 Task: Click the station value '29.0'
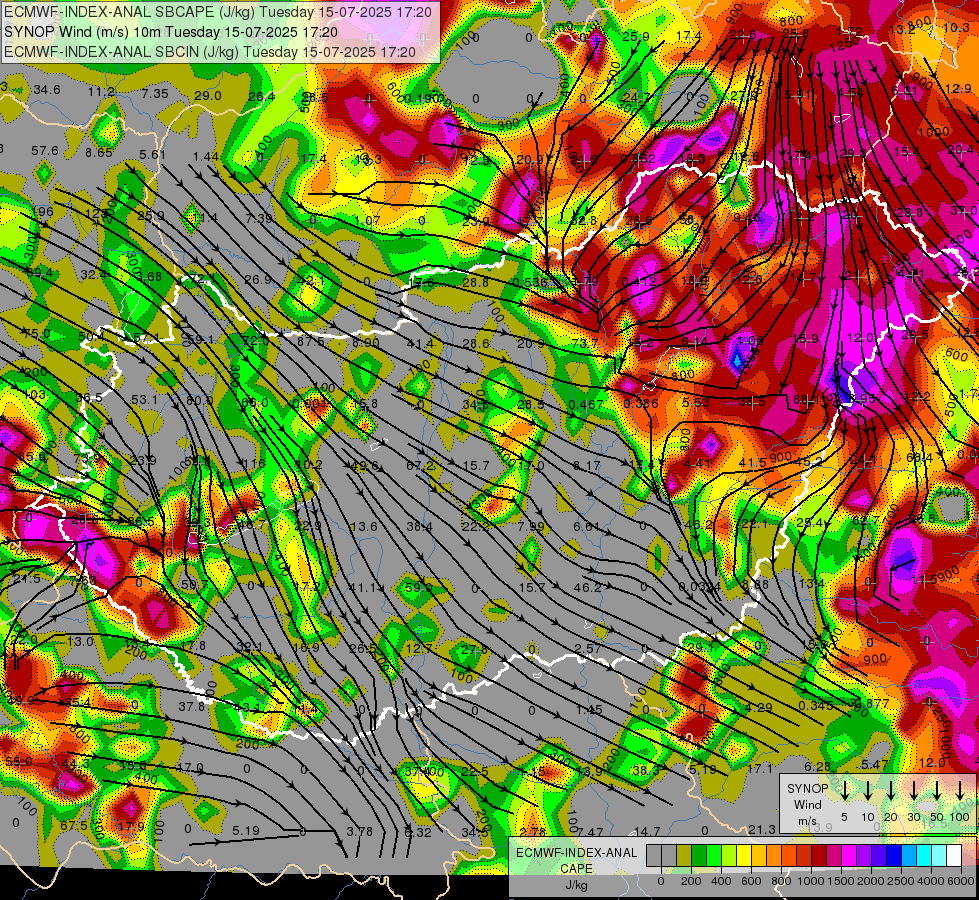pyautogui.click(x=207, y=96)
